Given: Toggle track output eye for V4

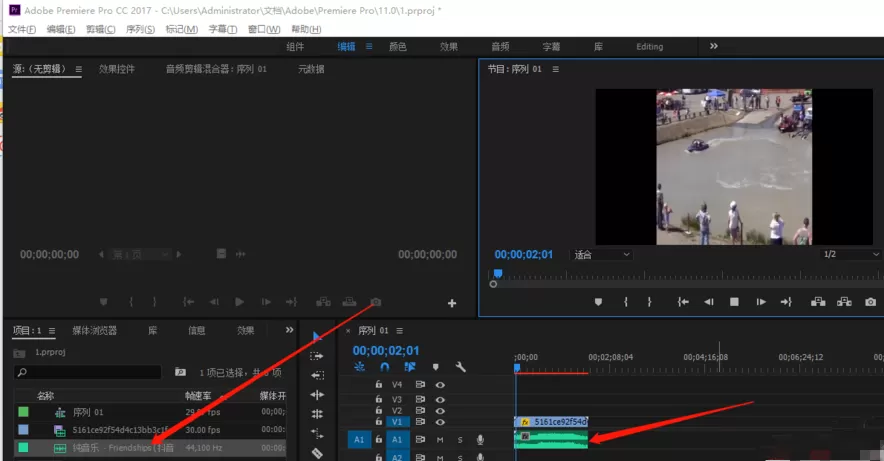Looking at the screenshot, I should (440, 385).
